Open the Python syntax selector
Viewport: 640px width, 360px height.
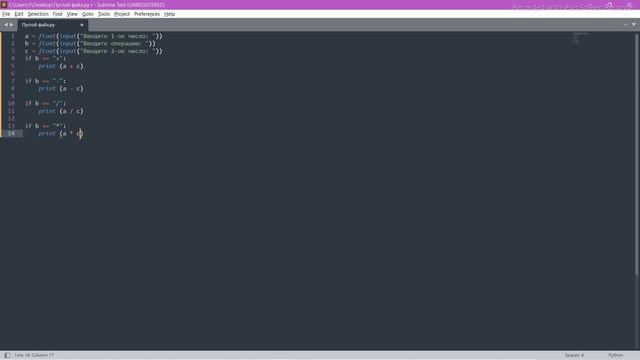(x=616, y=355)
